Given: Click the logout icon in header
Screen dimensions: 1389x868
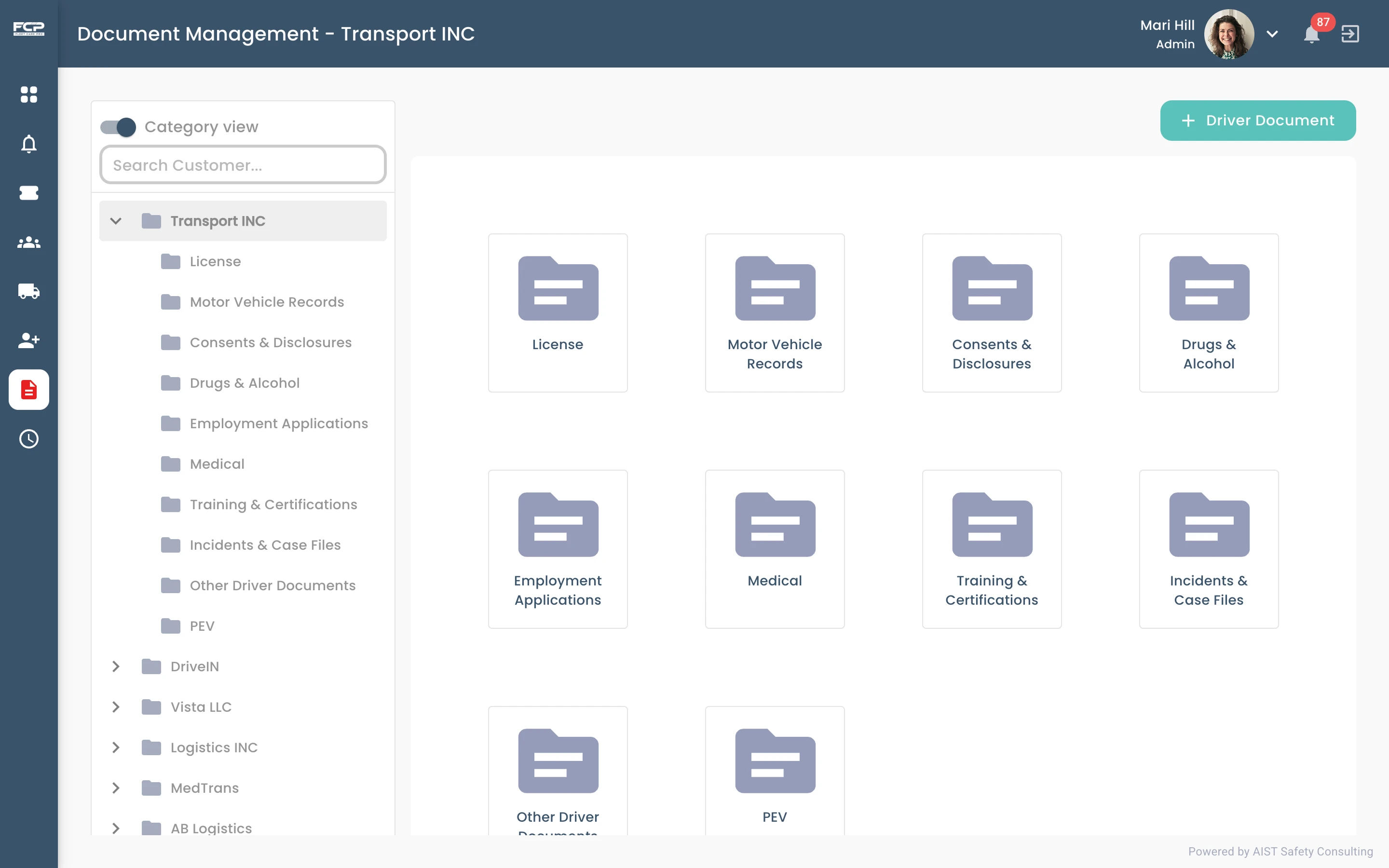Looking at the screenshot, I should pyautogui.click(x=1349, y=34).
